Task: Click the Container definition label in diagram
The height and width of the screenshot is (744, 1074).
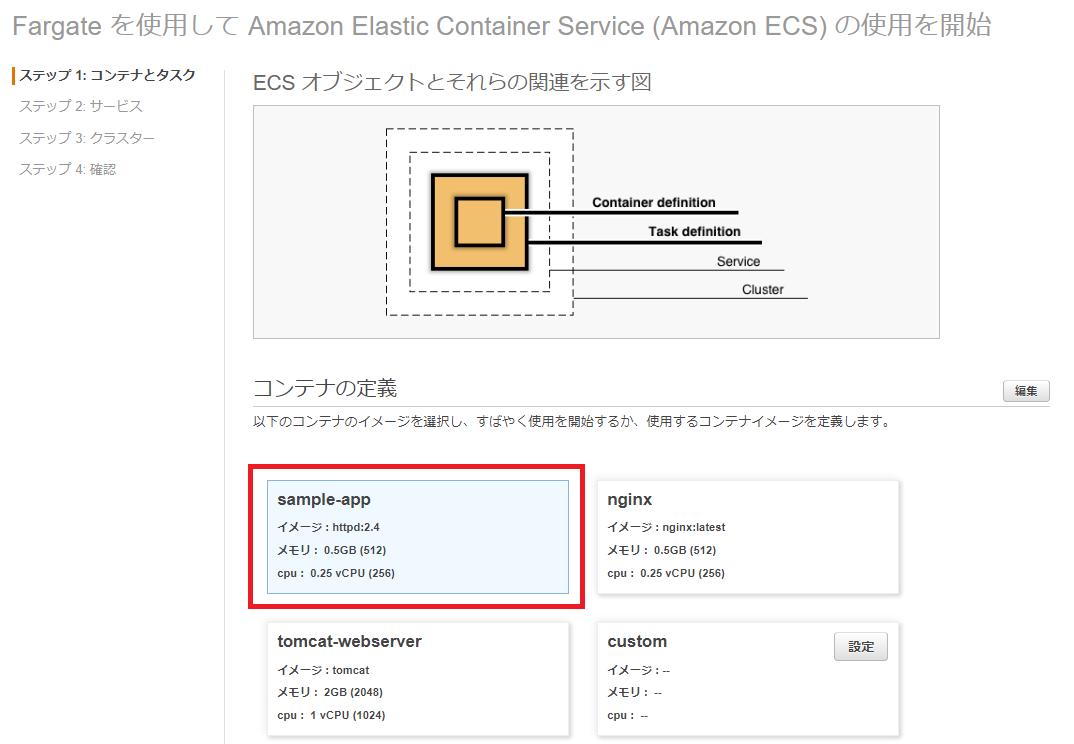Action: tap(653, 202)
